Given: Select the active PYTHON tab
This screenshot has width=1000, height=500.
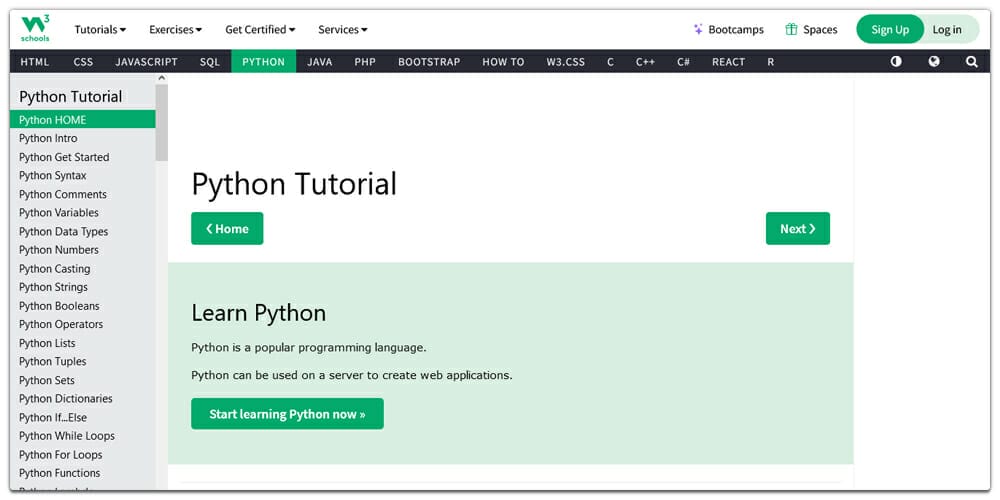Looking at the screenshot, I should tap(263, 62).
